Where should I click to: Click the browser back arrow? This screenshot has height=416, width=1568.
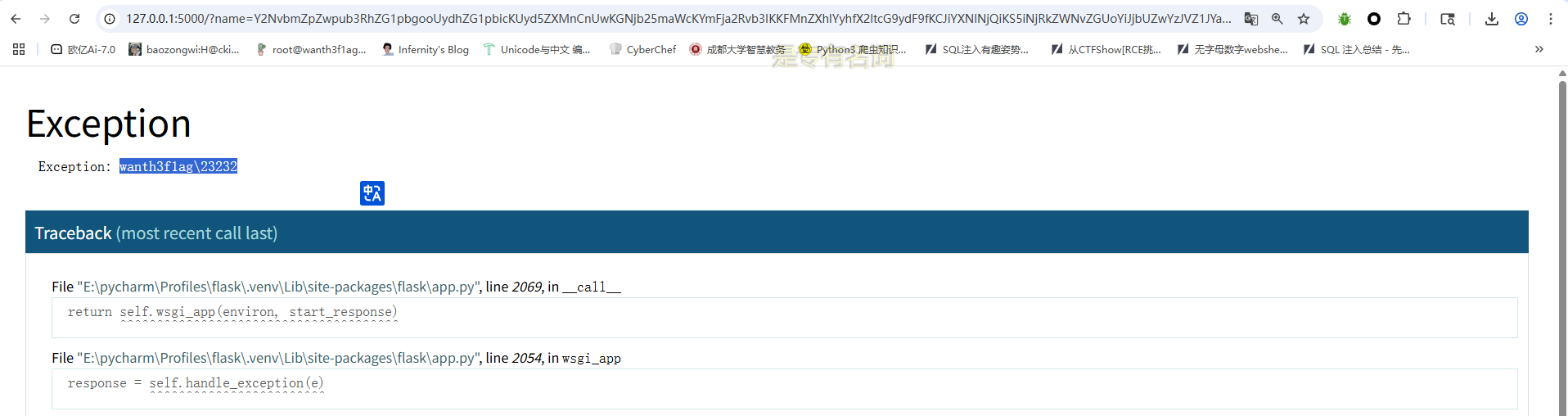(x=16, y=19)
